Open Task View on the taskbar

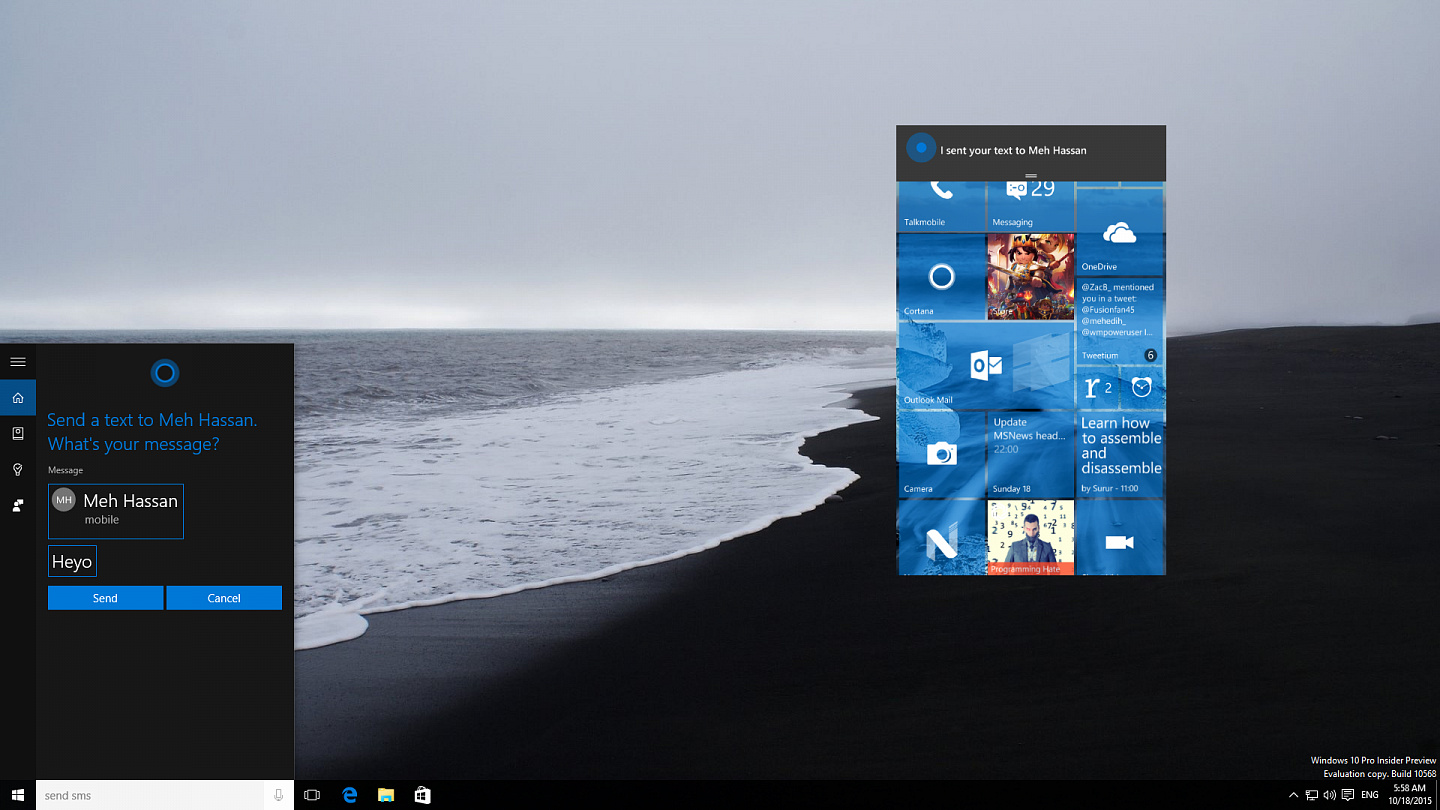312,795
